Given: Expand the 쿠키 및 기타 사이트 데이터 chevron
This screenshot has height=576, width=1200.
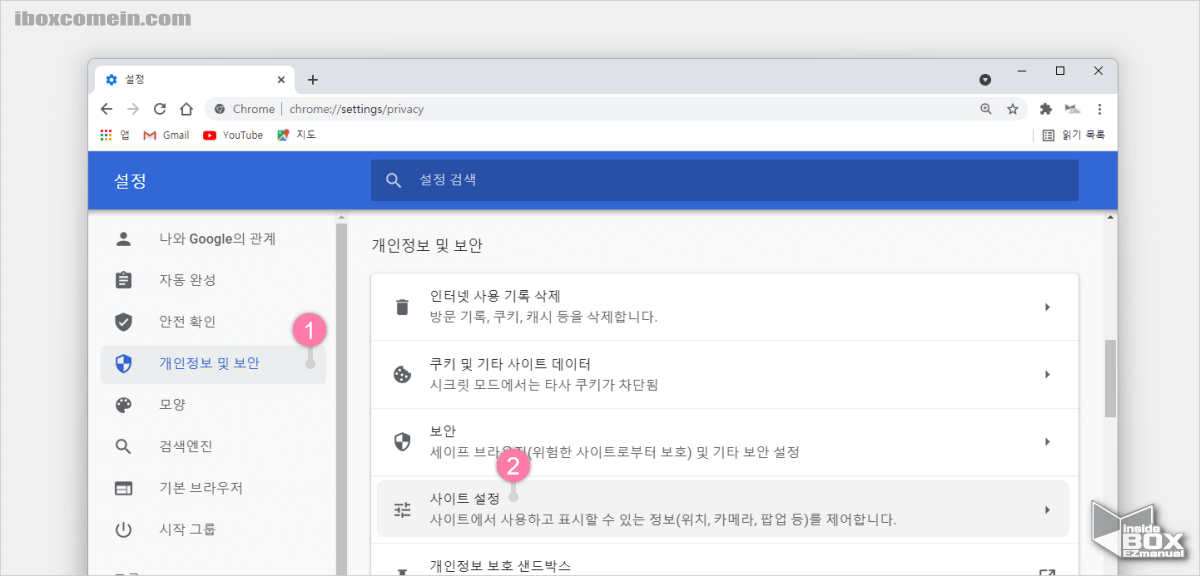Looking at the screenshot, I should pyautogui.click(x=1048, y=372).
